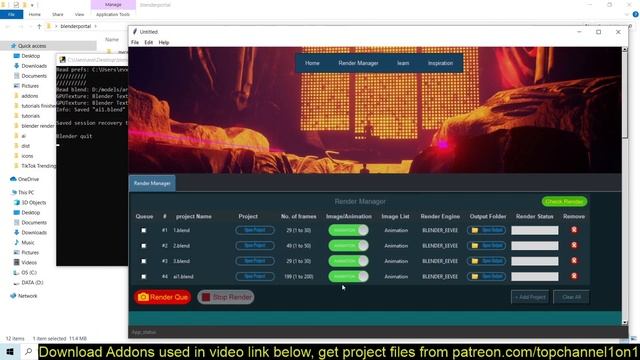The height and width of the screenshot is (360, 640).
Task: Click the Check Render button
Action: point(564,202)
